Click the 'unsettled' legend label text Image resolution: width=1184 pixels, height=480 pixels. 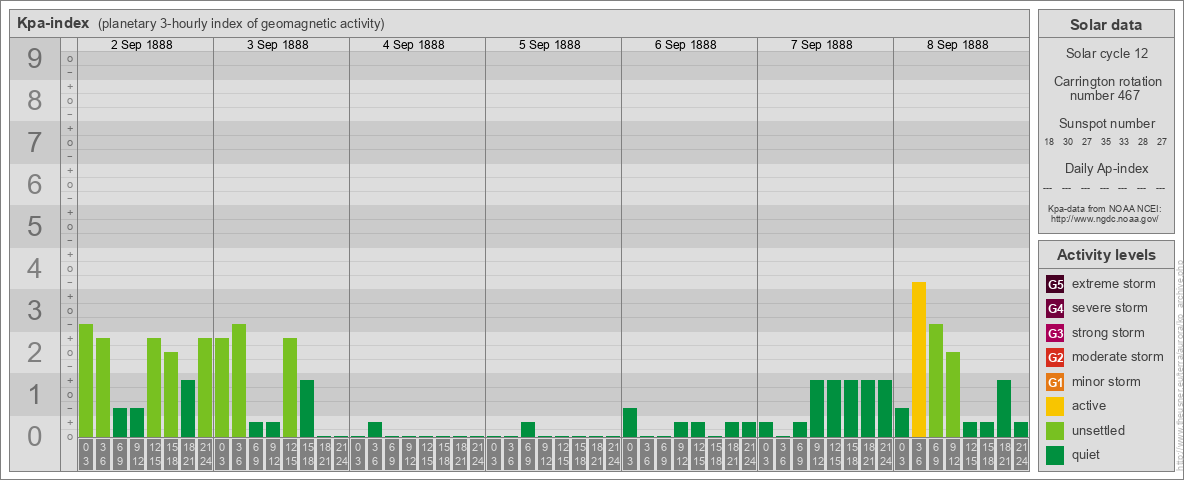[x=1099, y=431]
